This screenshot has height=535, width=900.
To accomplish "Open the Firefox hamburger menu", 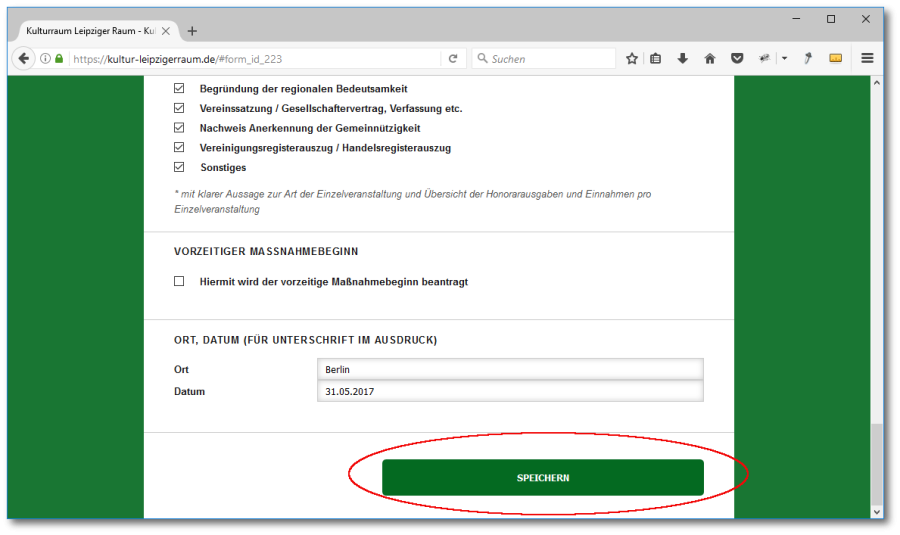I will (867, 59).
